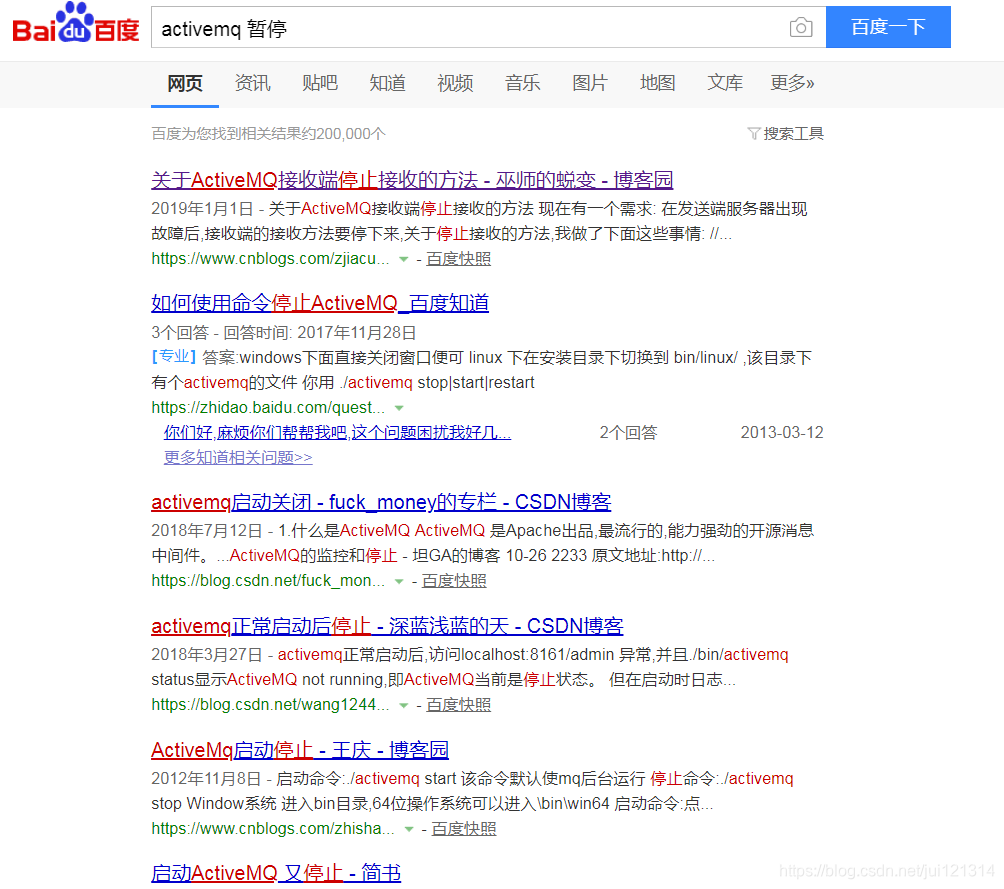Click URL https://blog.csdn.net/wang1244...
Viewport: 1004px width, 889px height.
pos(270,705)
